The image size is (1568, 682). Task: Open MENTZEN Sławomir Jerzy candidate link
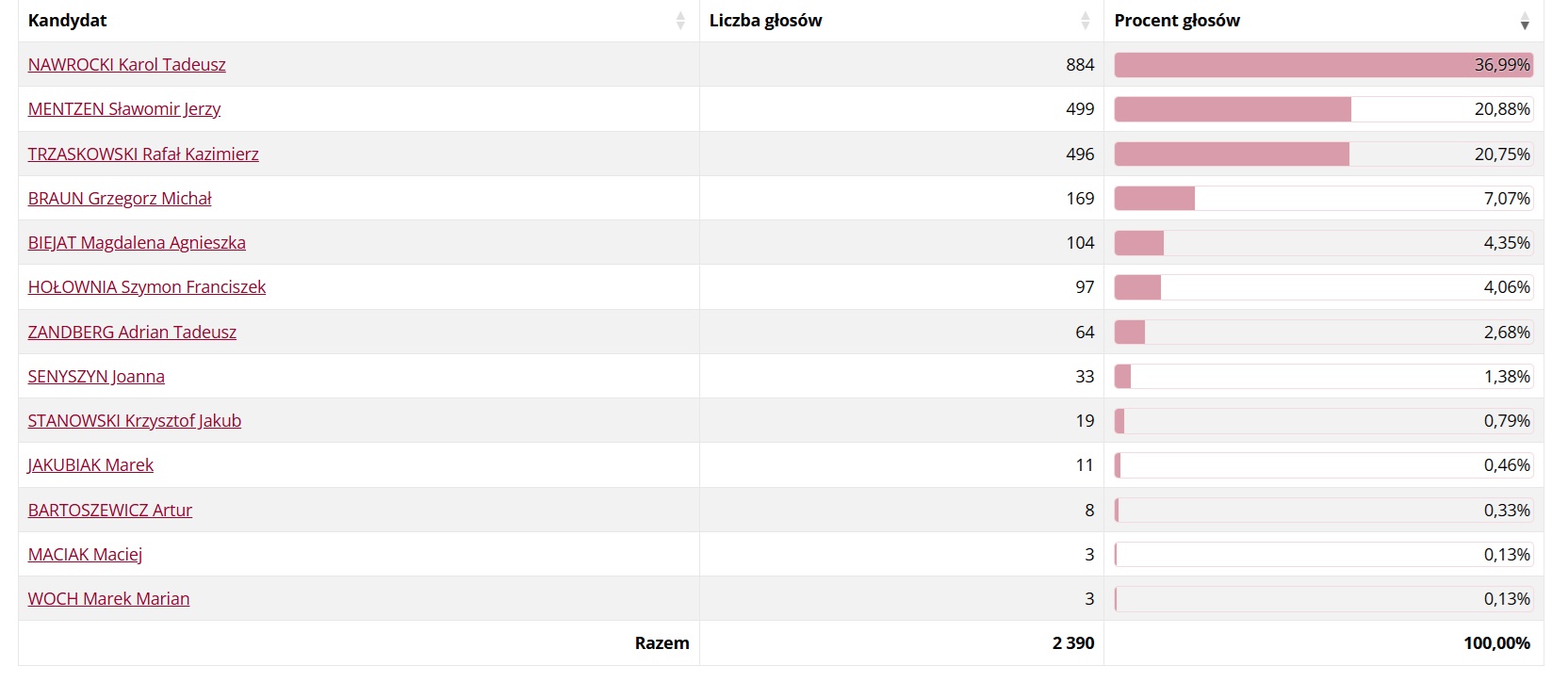point(124,109)
